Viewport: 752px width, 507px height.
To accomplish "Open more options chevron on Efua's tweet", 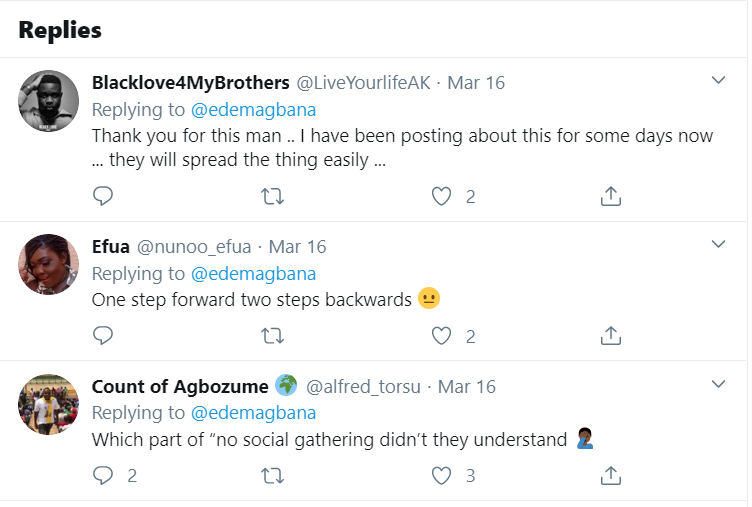I will tap(718, 244).
